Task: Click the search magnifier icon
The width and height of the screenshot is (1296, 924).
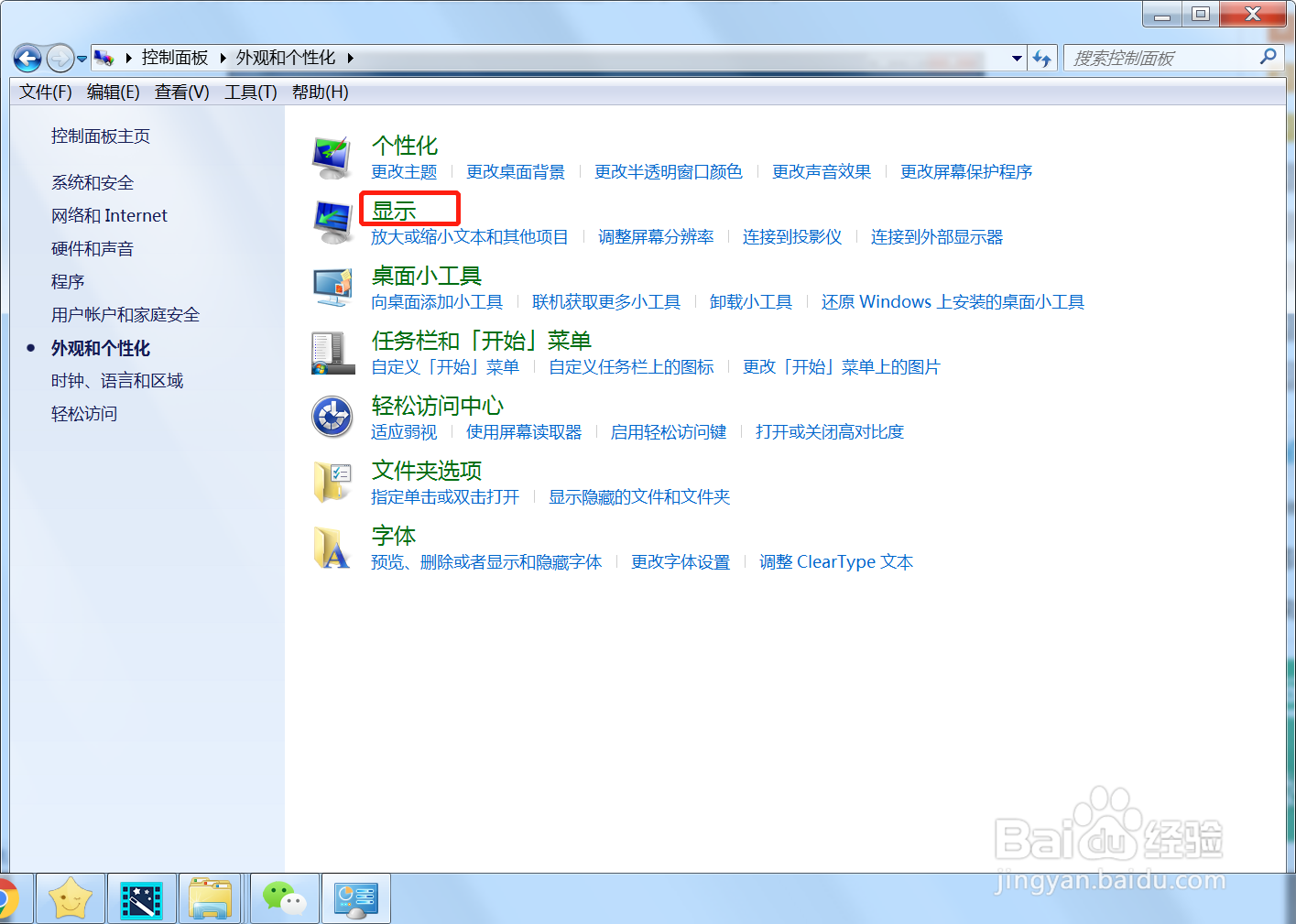Action: (1268, 57)
